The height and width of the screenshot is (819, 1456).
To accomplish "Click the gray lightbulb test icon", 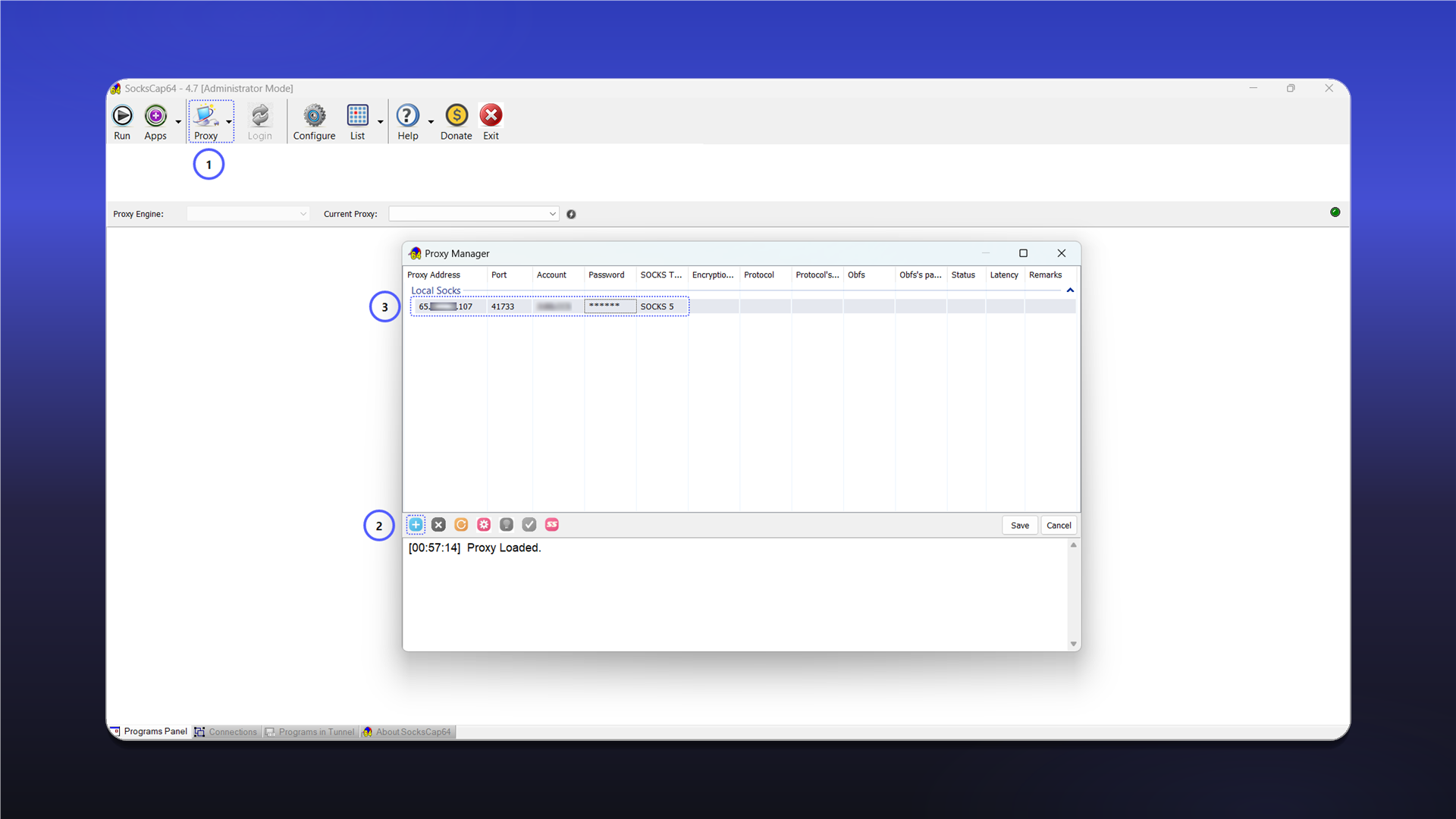I will click(507, 525).
